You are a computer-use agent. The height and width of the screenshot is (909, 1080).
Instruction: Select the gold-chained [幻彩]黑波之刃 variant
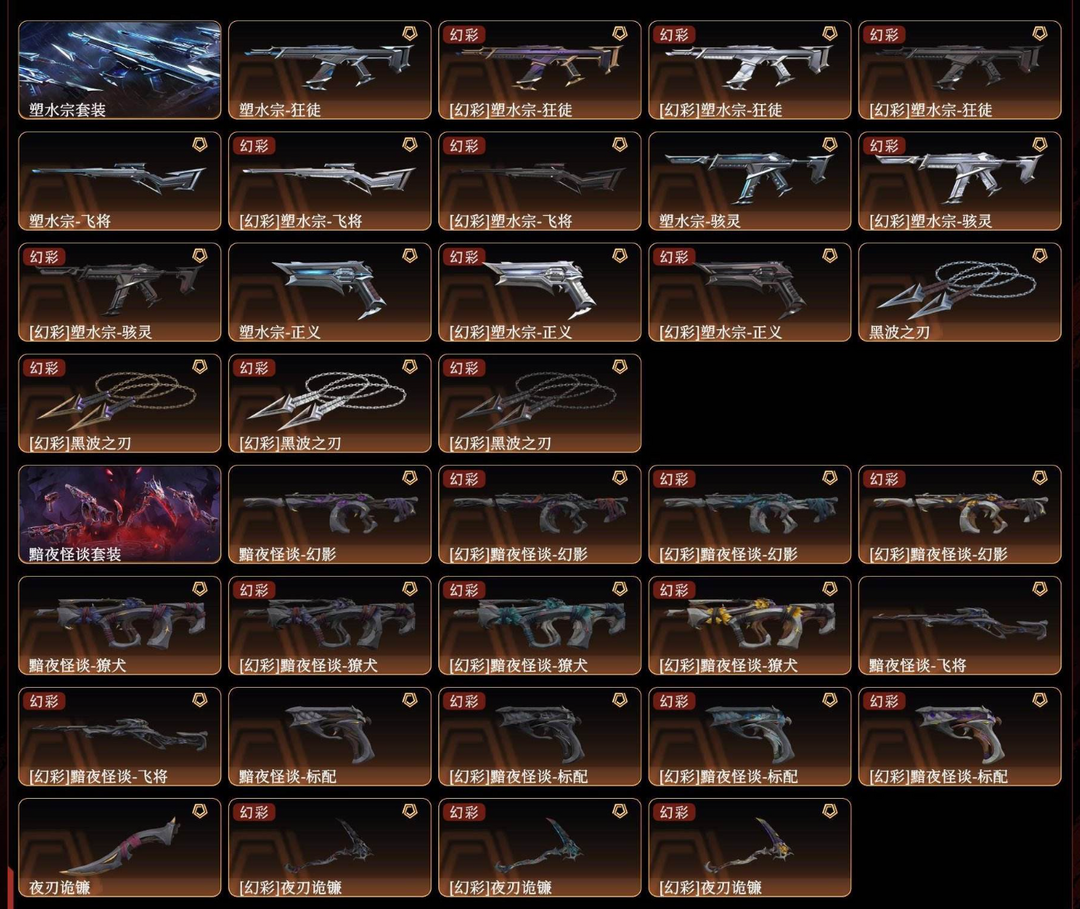[x=120, y=404]
